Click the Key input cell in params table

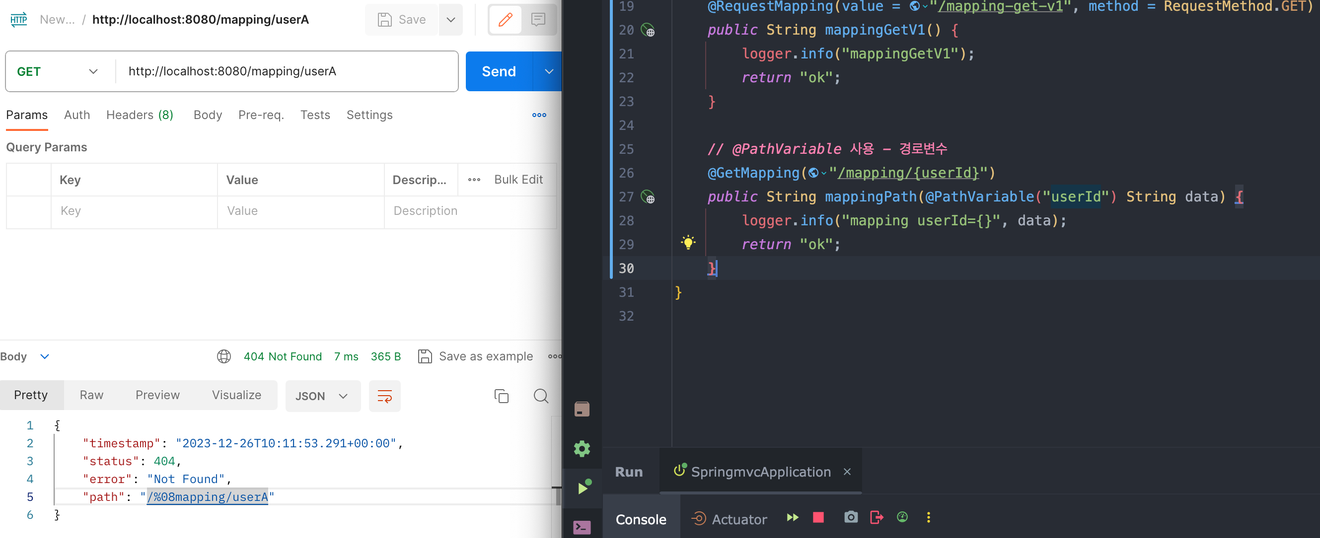[134, 211]
